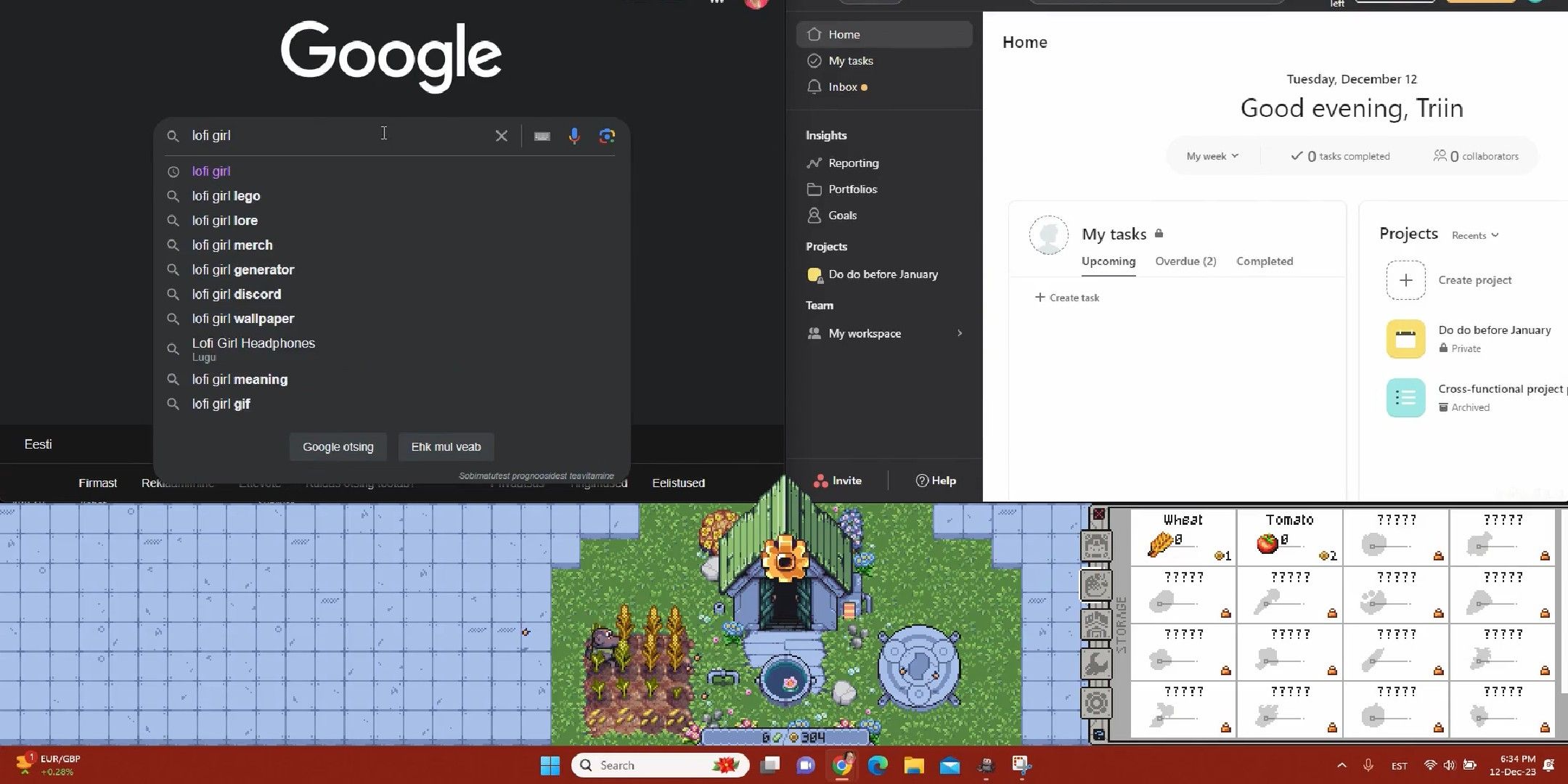Click the Google otsing button
This screenshot has width=1568, height=784.
338,447
